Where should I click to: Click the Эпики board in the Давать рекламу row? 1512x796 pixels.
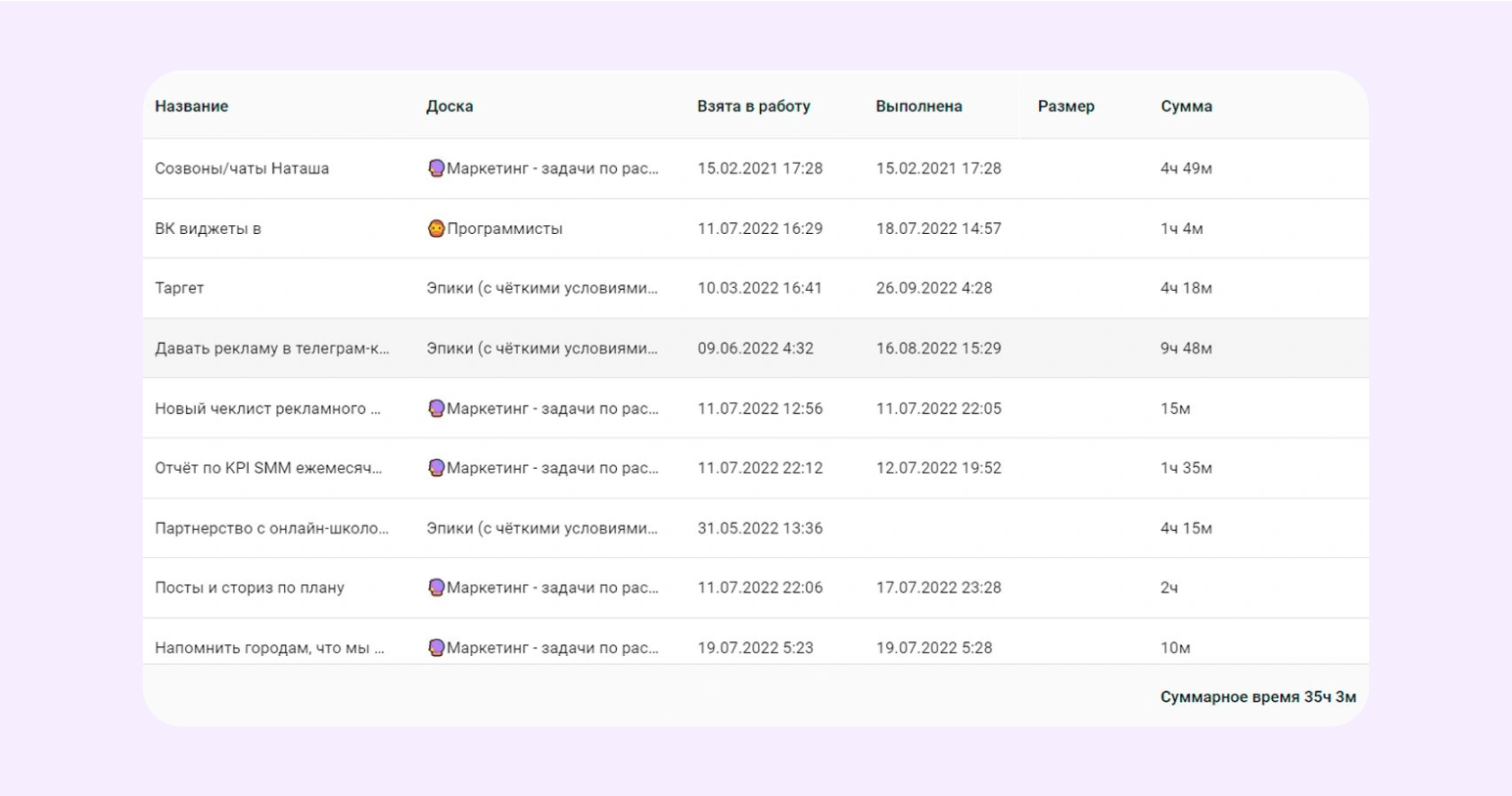tap(542, 348)
